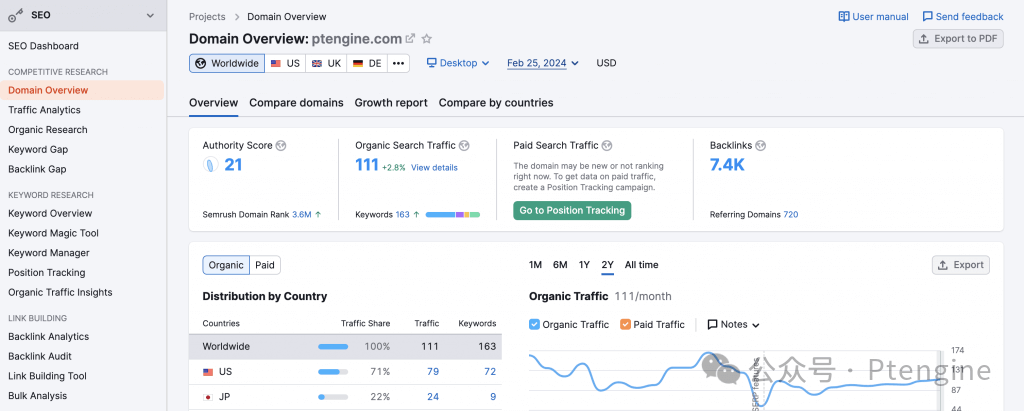Open the Feb 25, 2024 date dropdown

pyautogui.click(x=543, y=63)
